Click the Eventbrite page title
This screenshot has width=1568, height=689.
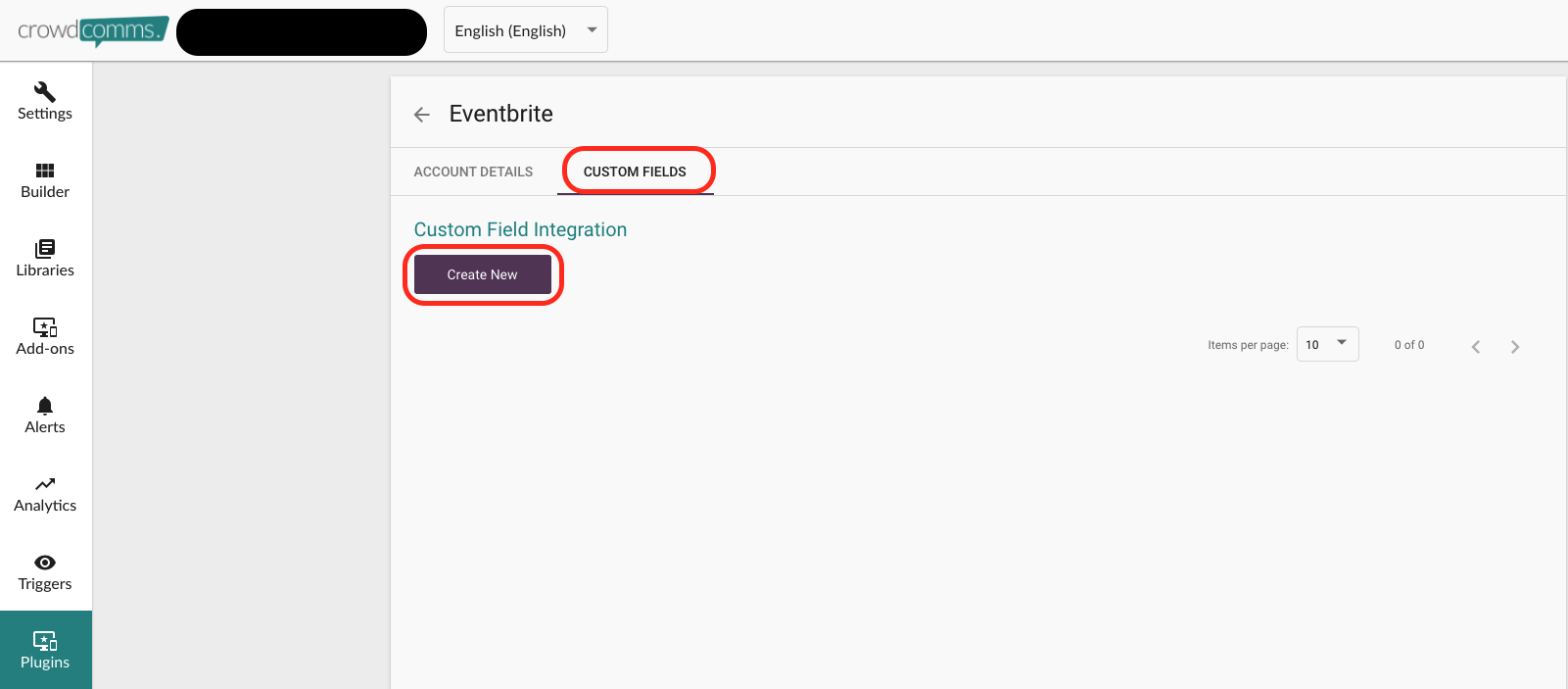pyautogui.click(x=501, y=114)
